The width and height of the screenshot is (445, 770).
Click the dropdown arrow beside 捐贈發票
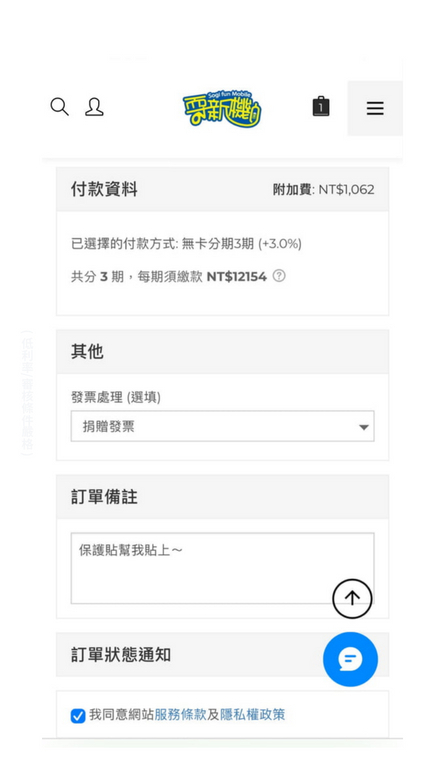click(363, 427)
